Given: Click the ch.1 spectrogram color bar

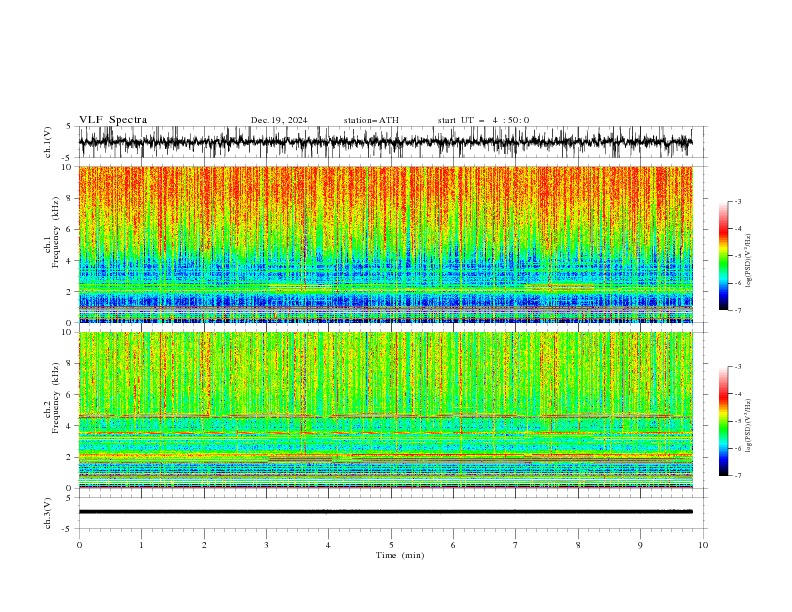Looking at the screenshot, I should pos(723,256).
